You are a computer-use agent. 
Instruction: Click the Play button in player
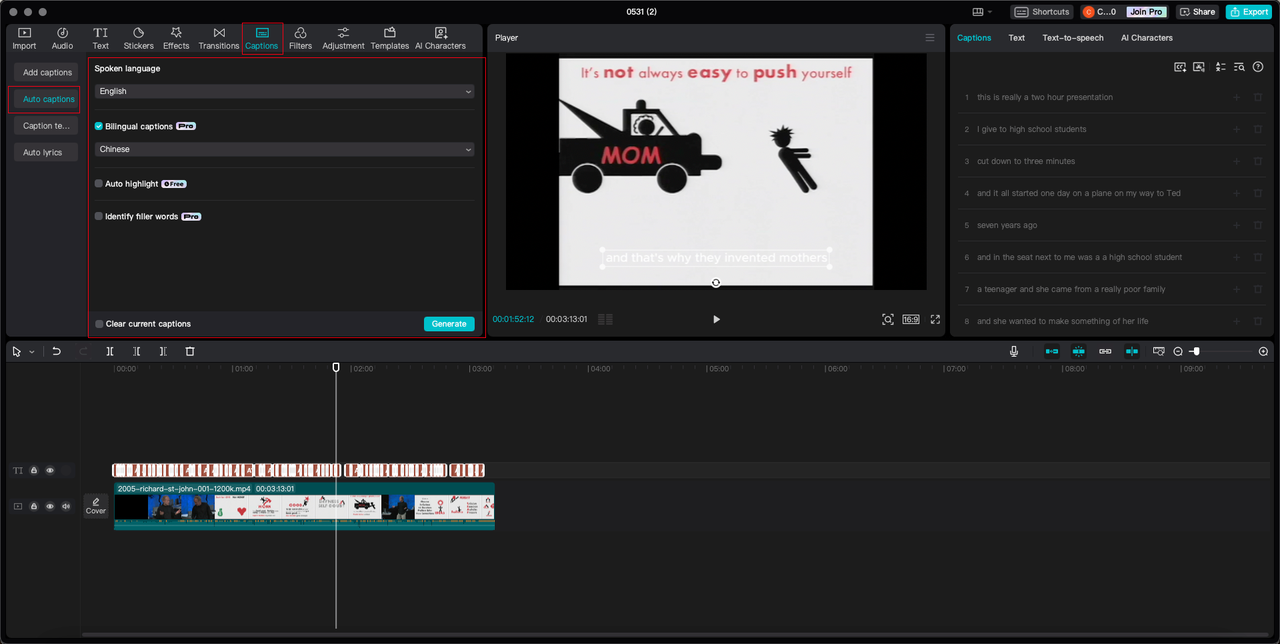click(x=716, y=319)
